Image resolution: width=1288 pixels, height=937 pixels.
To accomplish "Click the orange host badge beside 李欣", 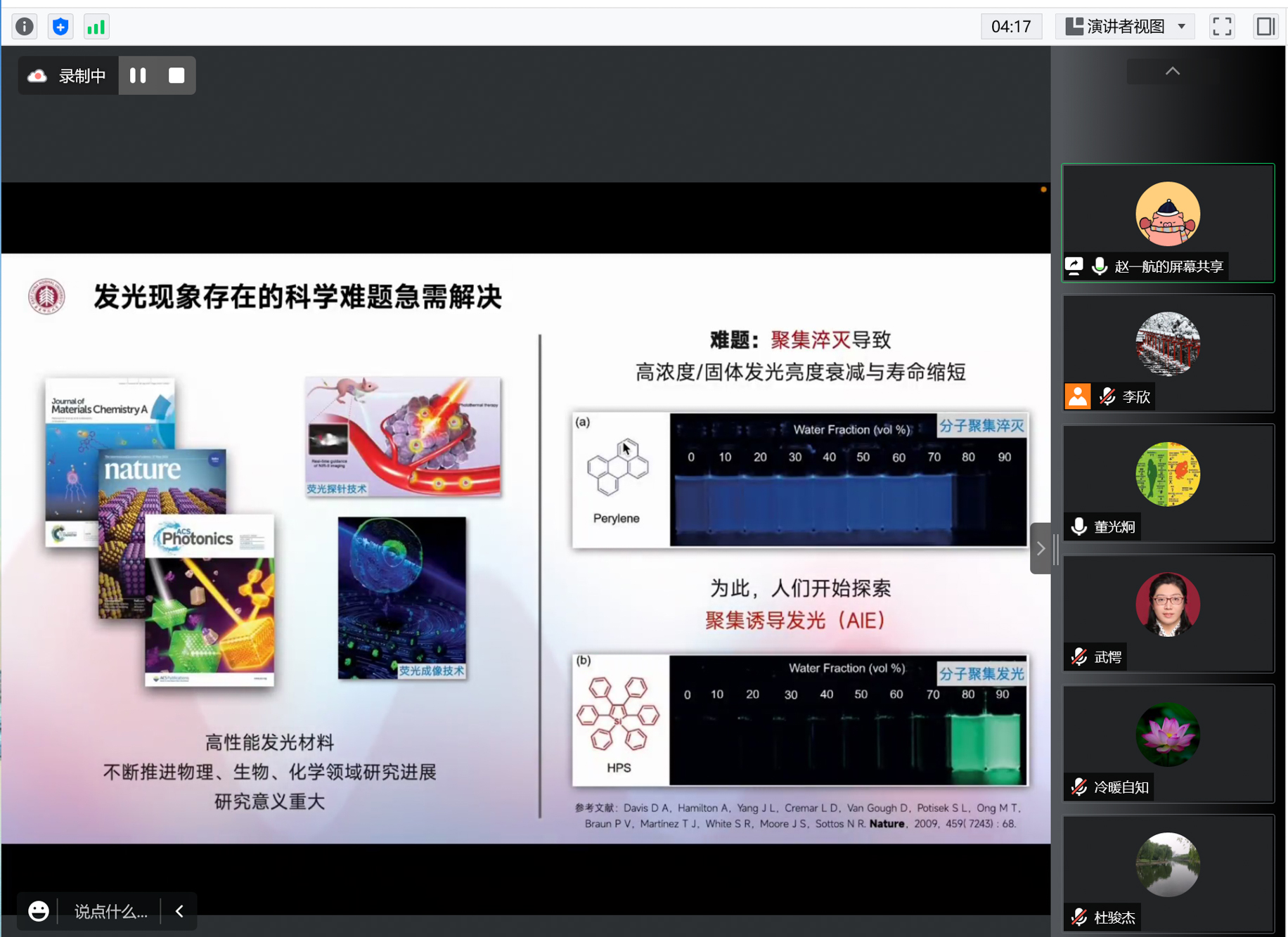I will [x=1077, y=396].
